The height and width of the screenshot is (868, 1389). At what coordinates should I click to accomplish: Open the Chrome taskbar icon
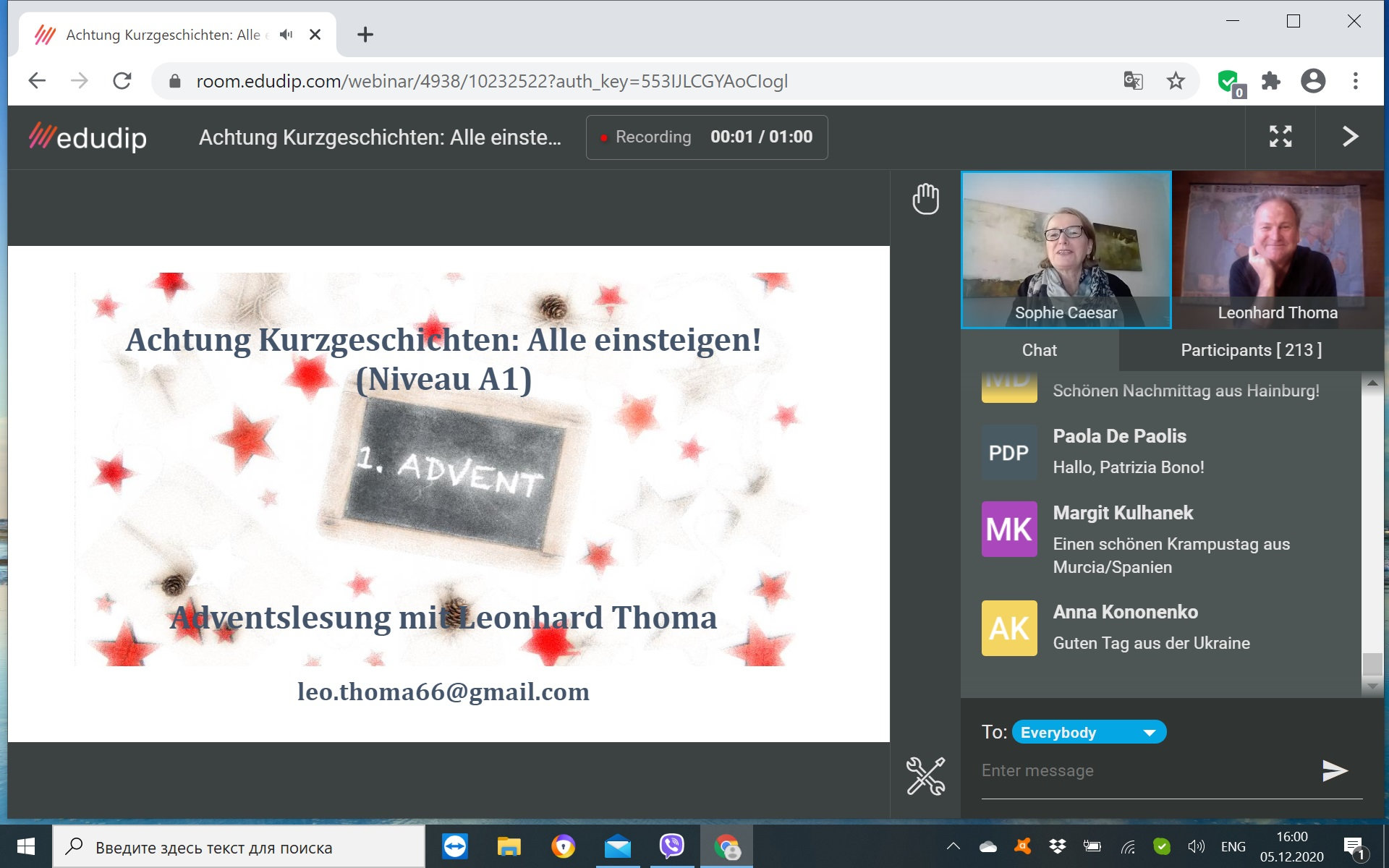pyautogui.click(x=726, y=846)
